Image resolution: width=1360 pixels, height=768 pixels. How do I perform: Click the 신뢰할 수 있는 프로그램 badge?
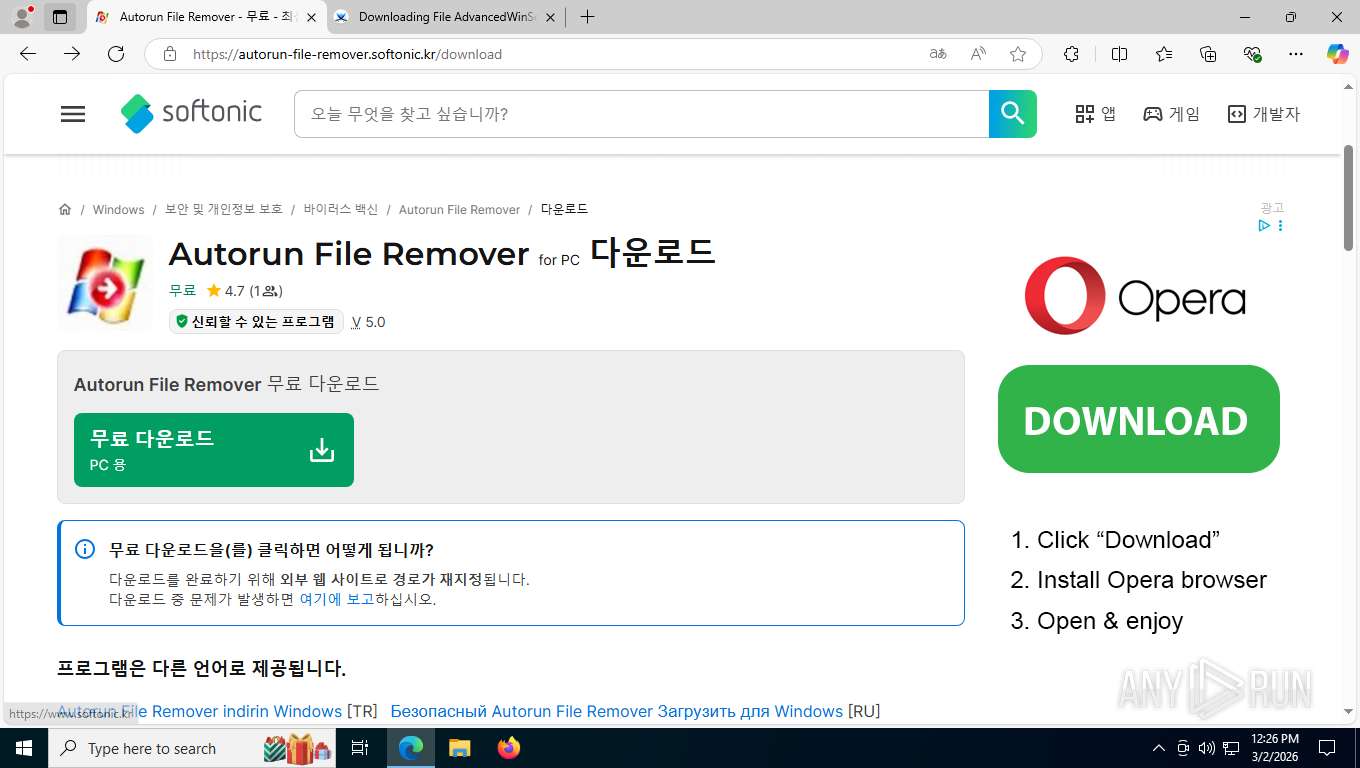click(256, 321)
